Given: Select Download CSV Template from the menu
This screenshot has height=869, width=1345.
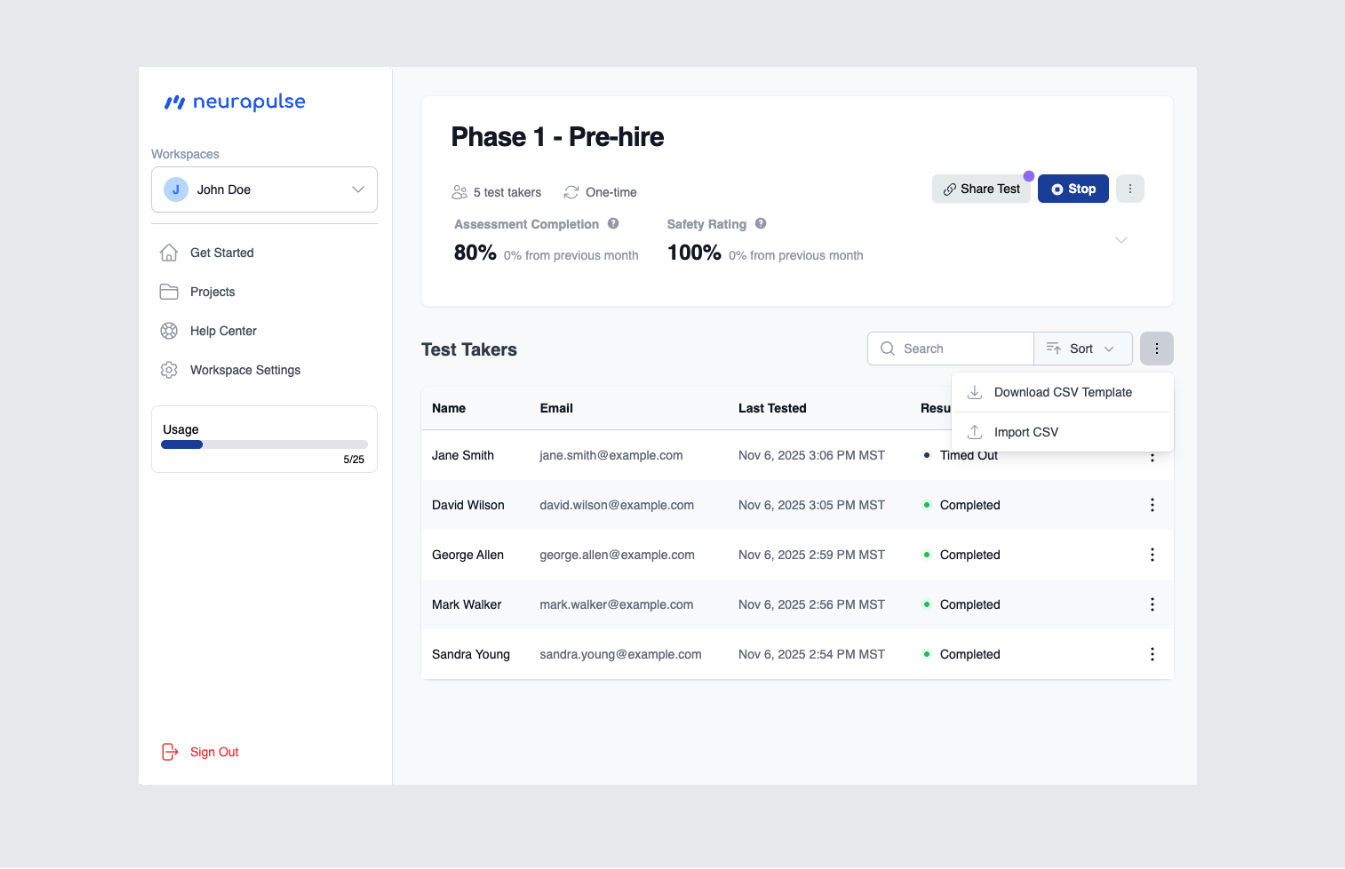Looking at the screenshot, I should point(1063,392).
